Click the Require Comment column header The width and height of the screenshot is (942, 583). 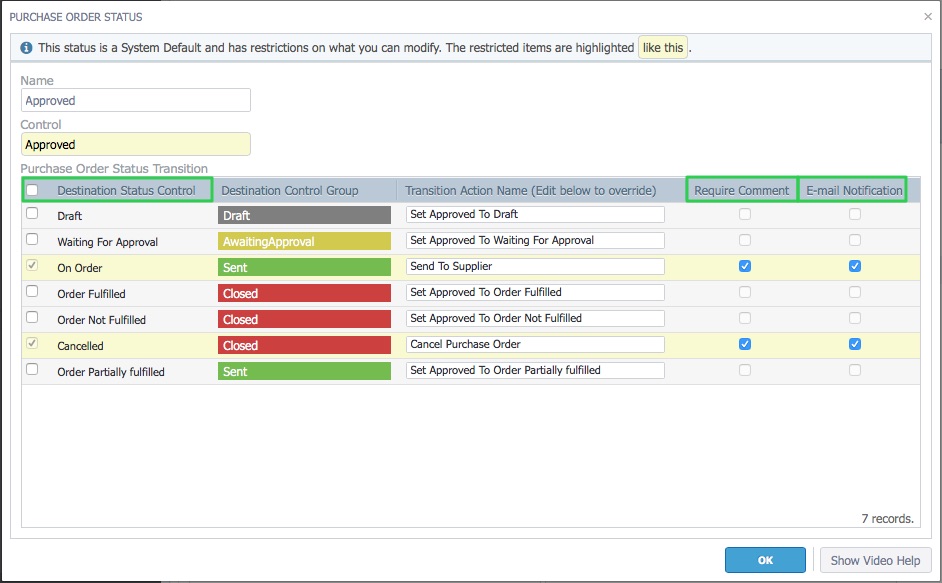point(741,190)
